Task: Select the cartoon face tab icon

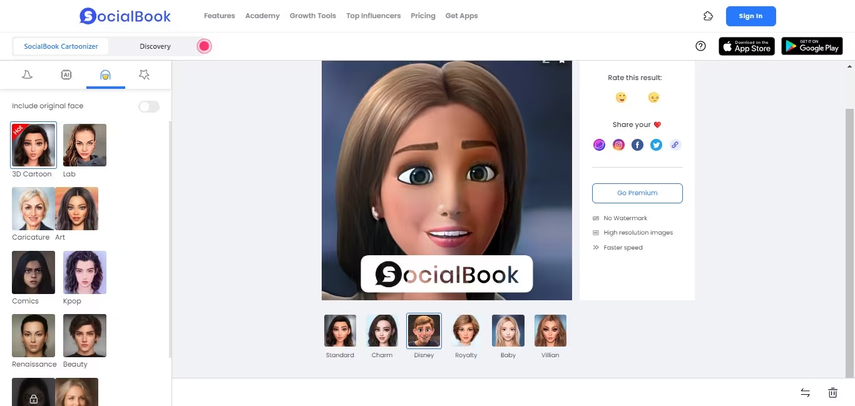Action: click(x=105, y=75)
